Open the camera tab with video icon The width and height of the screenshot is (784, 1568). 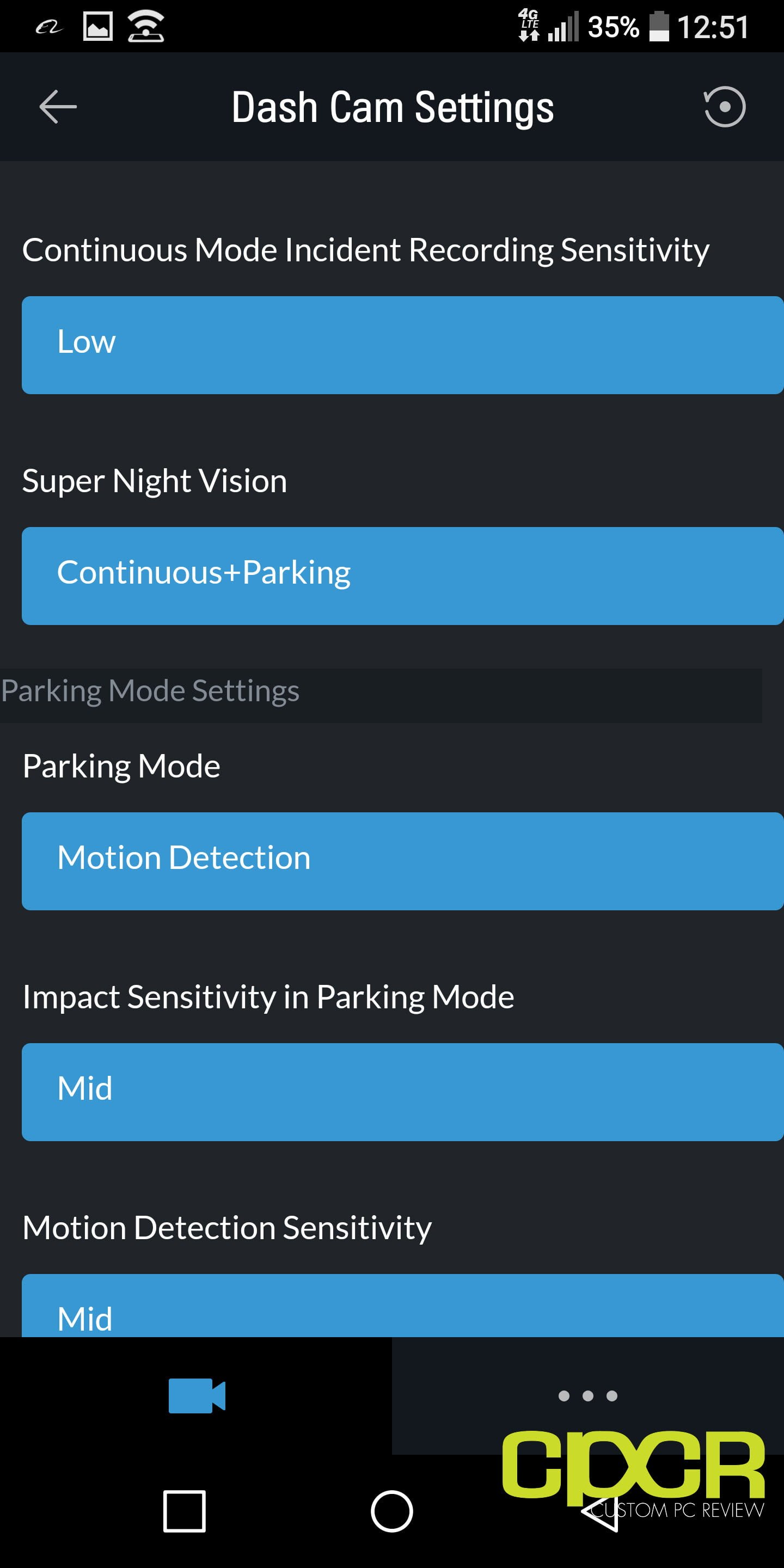coord(197,1395)
